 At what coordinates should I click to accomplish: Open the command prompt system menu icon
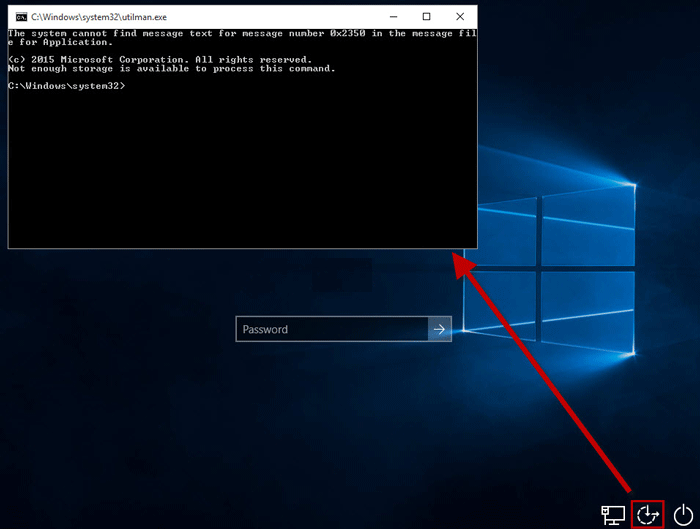21,17
